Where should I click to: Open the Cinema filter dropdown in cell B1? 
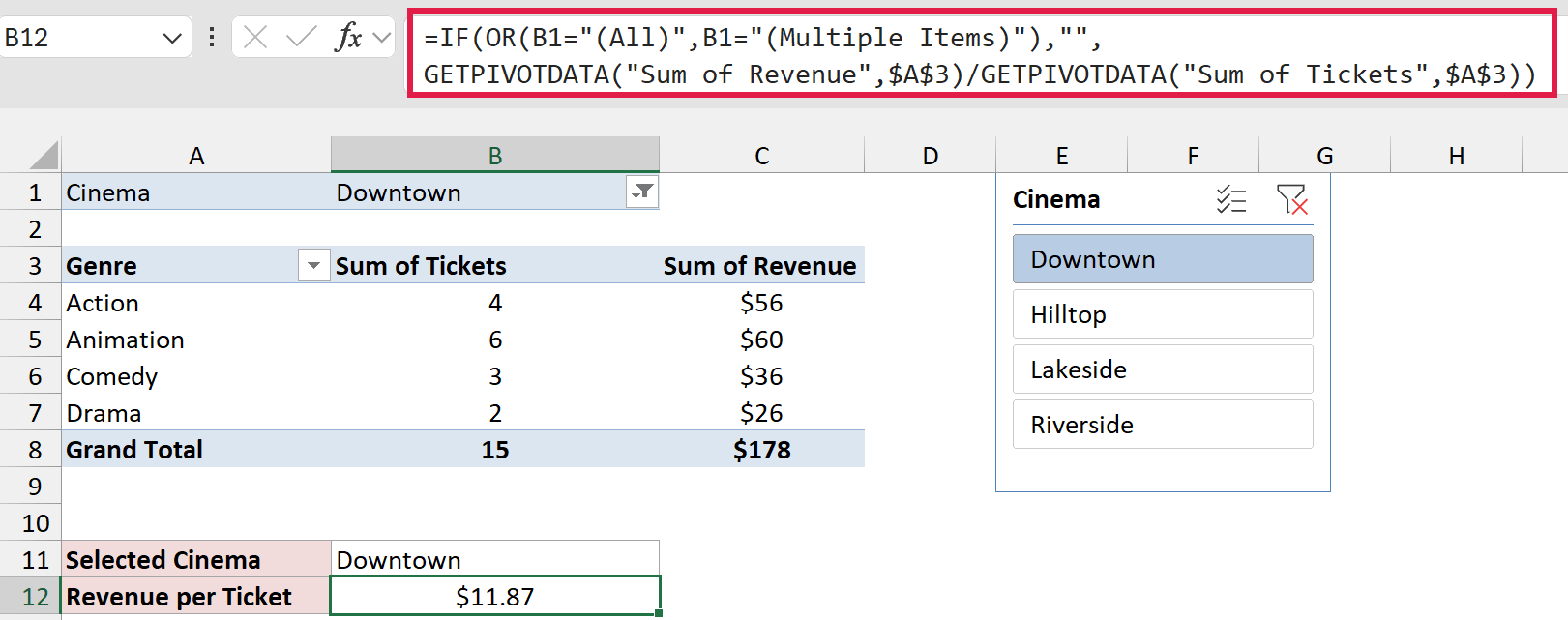(642, 192)
